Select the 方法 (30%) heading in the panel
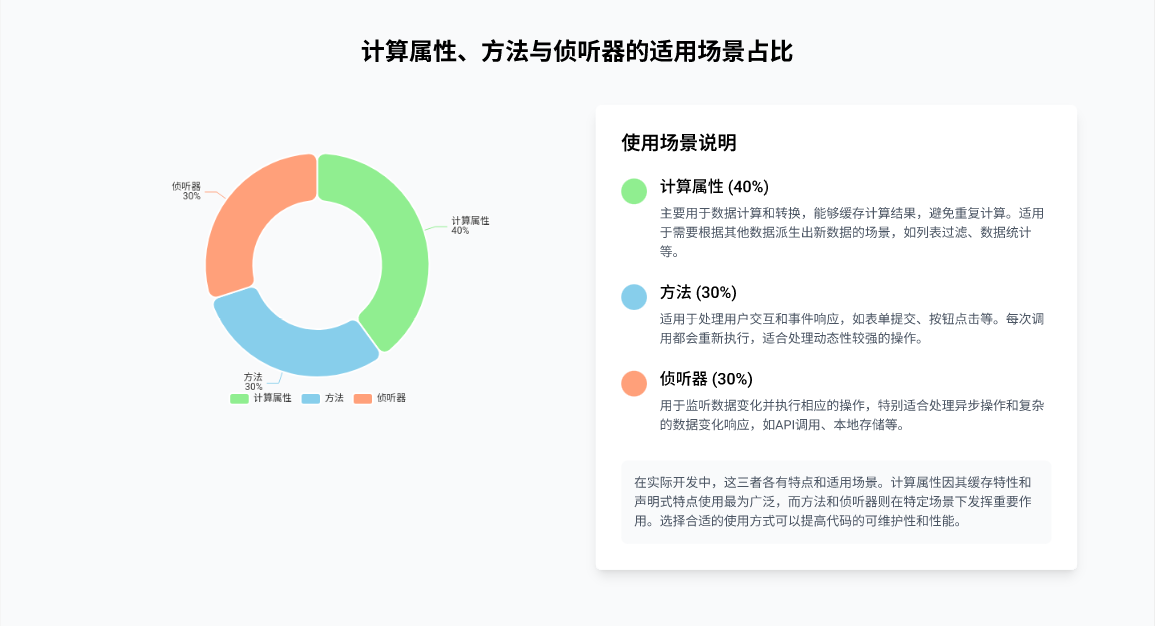The height and width of the screenshot is (626, 1155). pos(698,293)
